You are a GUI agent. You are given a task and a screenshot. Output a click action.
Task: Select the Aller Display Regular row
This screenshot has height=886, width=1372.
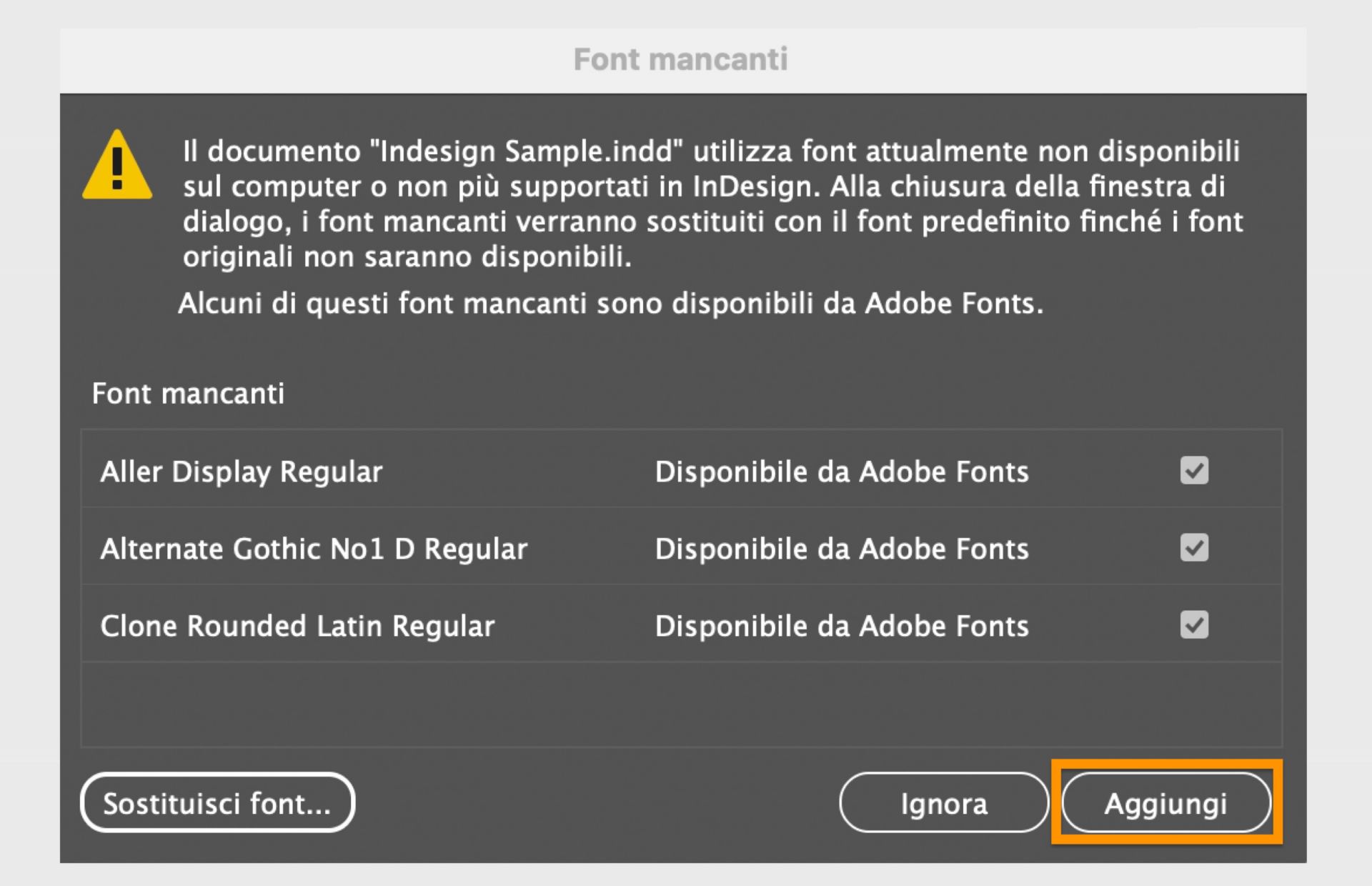point(241,470)
